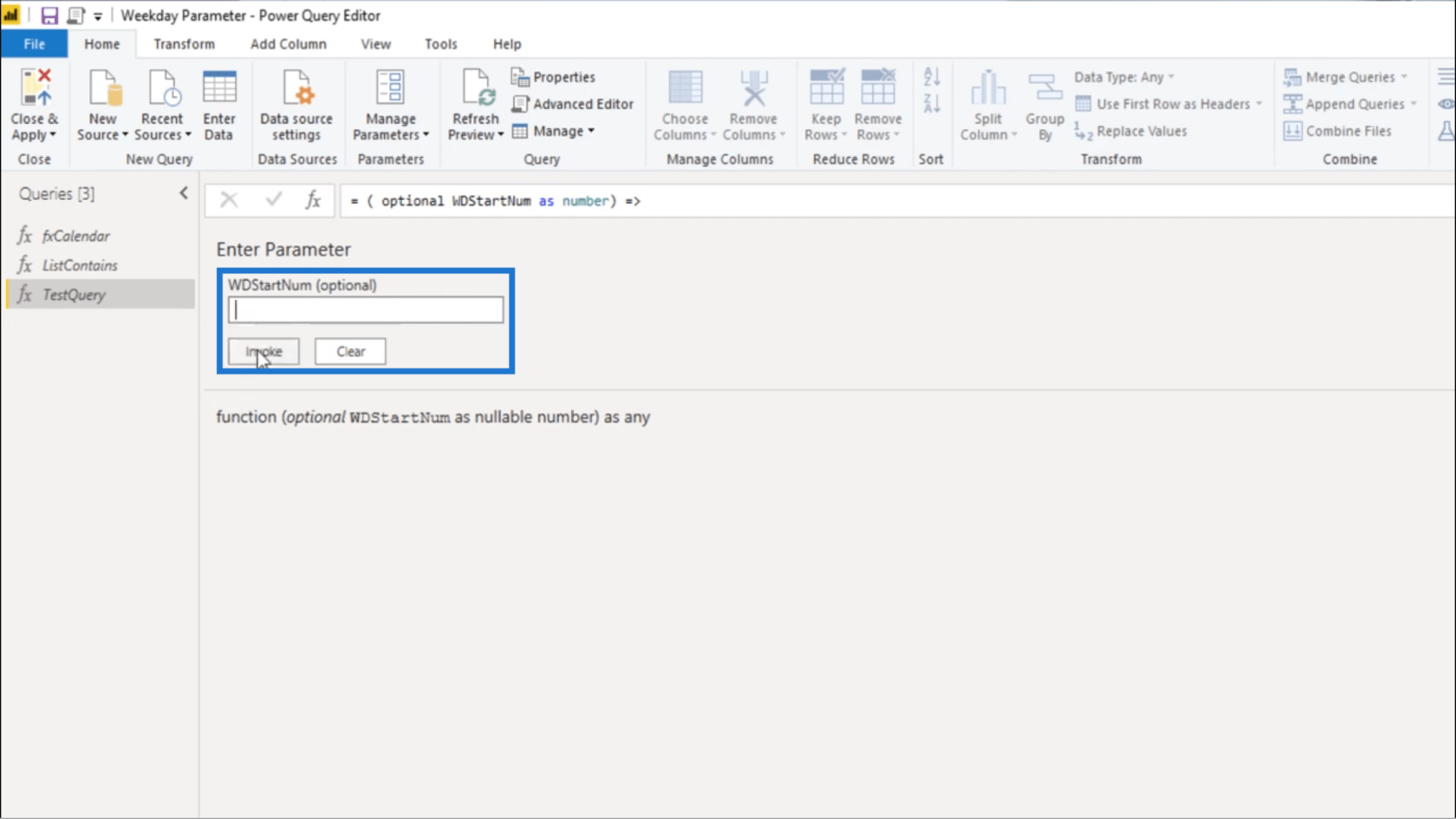Screen dimensions: 1456x819
Task: Click the Keep Rows icon
Action: (x=826, y=88)
